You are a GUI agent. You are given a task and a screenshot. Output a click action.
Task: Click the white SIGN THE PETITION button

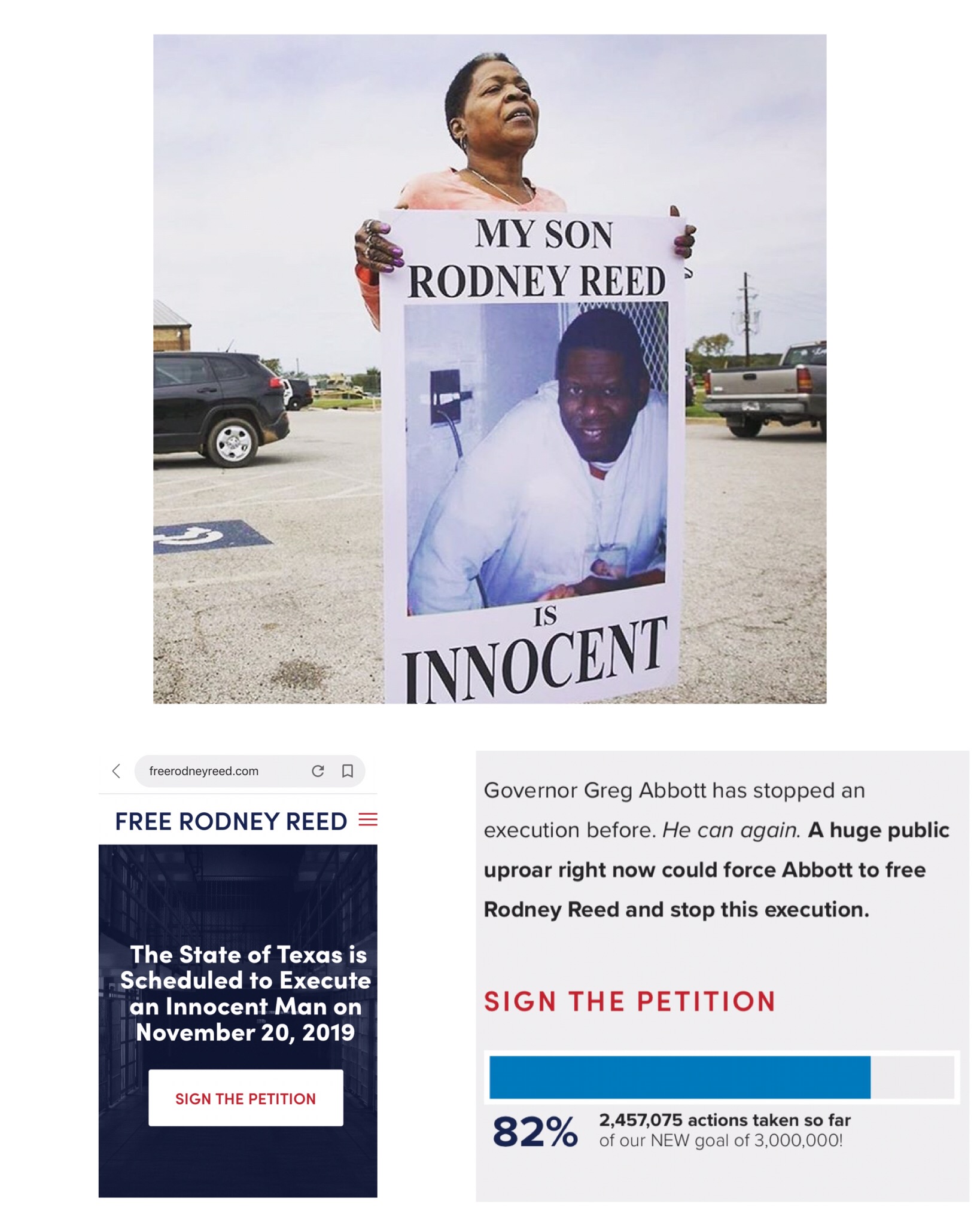click(x=246, y=1098)
